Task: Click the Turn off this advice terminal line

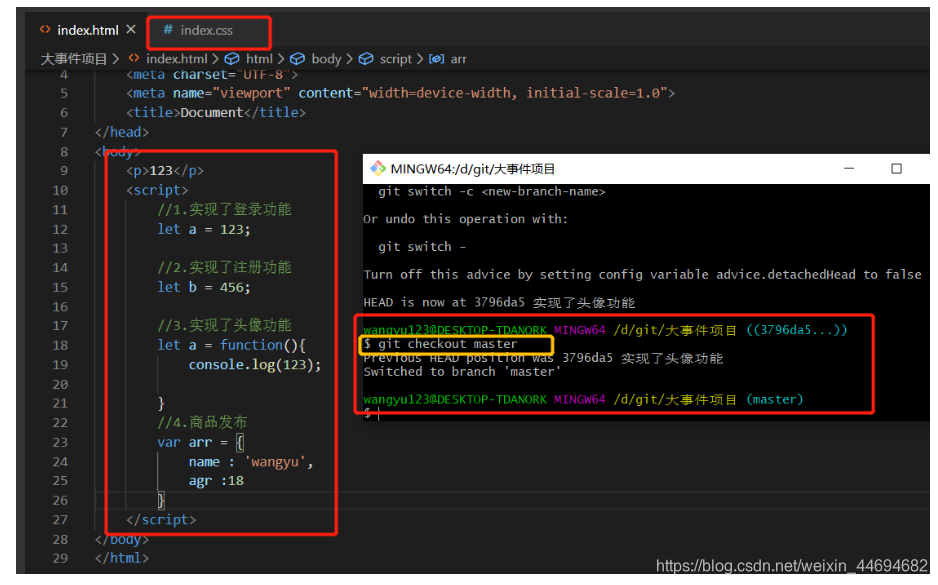Action: [642, 275]
